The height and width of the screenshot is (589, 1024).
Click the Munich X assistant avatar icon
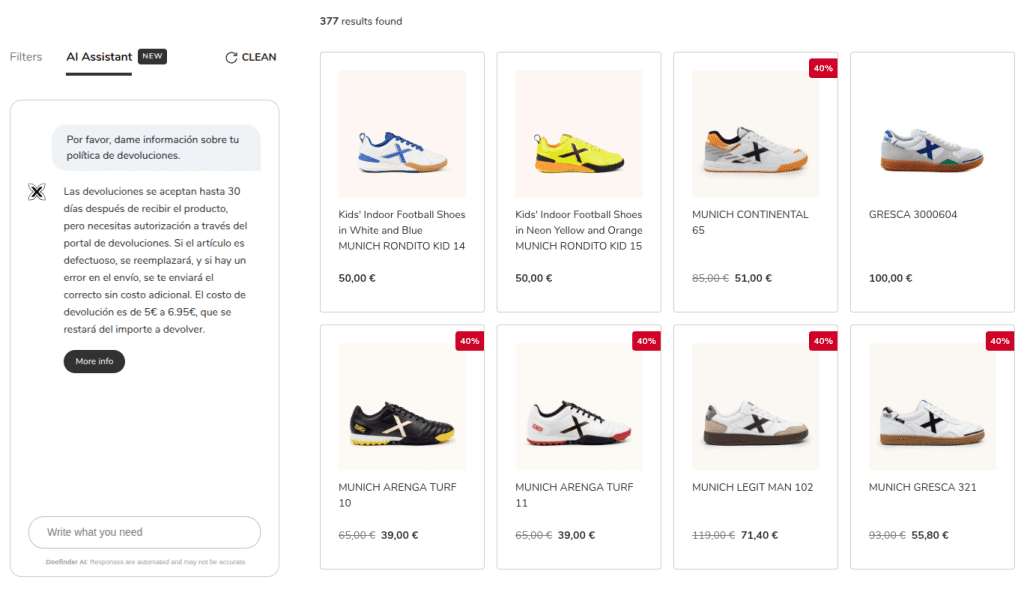pyautogui.click(x=37, y=192)
